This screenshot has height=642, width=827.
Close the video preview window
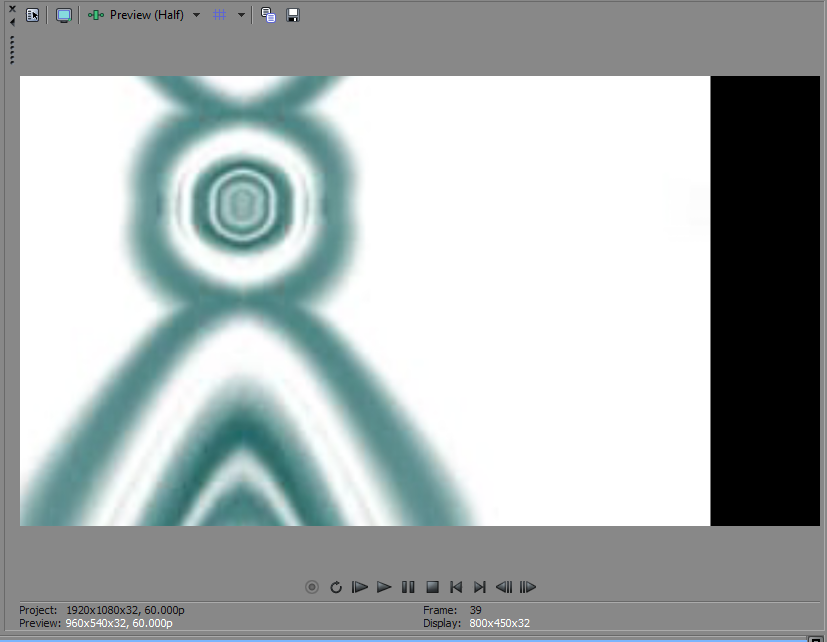13,9
